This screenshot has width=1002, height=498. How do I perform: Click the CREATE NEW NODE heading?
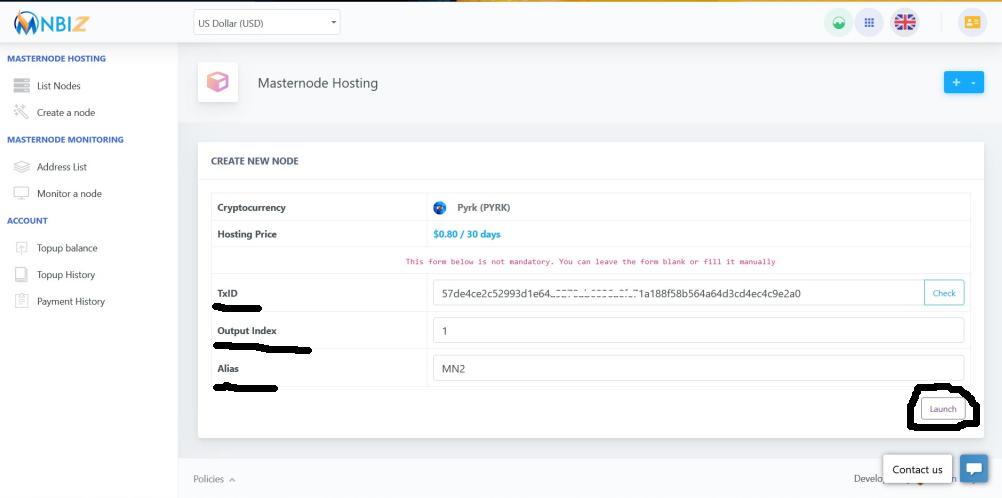[x=254, y=161]
